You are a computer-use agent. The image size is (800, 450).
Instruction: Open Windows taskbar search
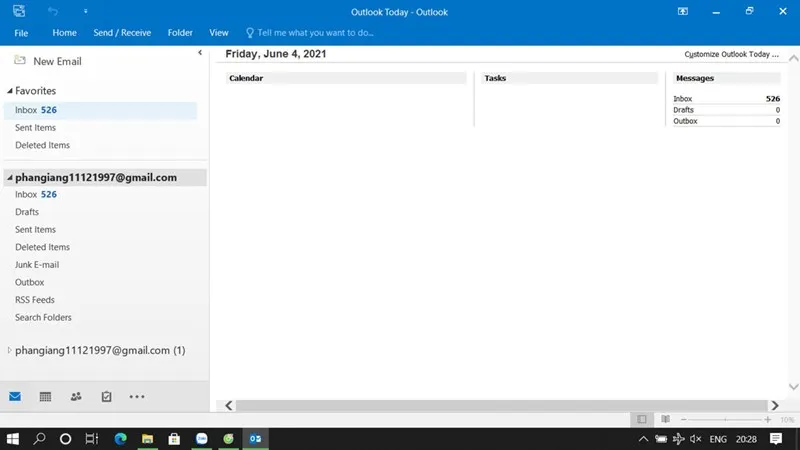point(39,439)
